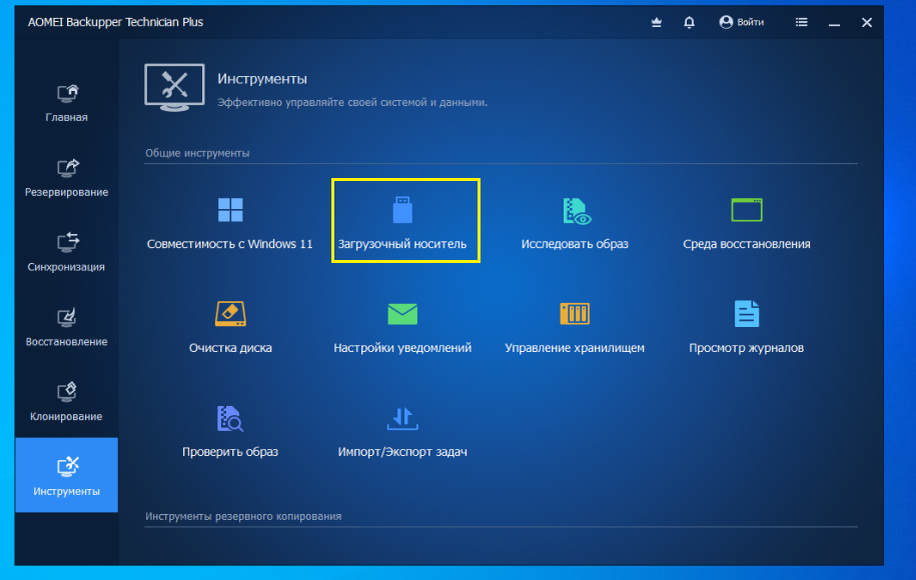916x580 pixels.
Task: Open notifications bell icon
Action: [689, 22]
